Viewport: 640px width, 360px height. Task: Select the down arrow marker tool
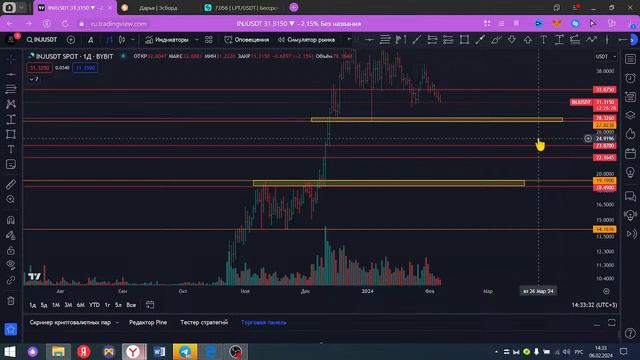coord(511,40)
